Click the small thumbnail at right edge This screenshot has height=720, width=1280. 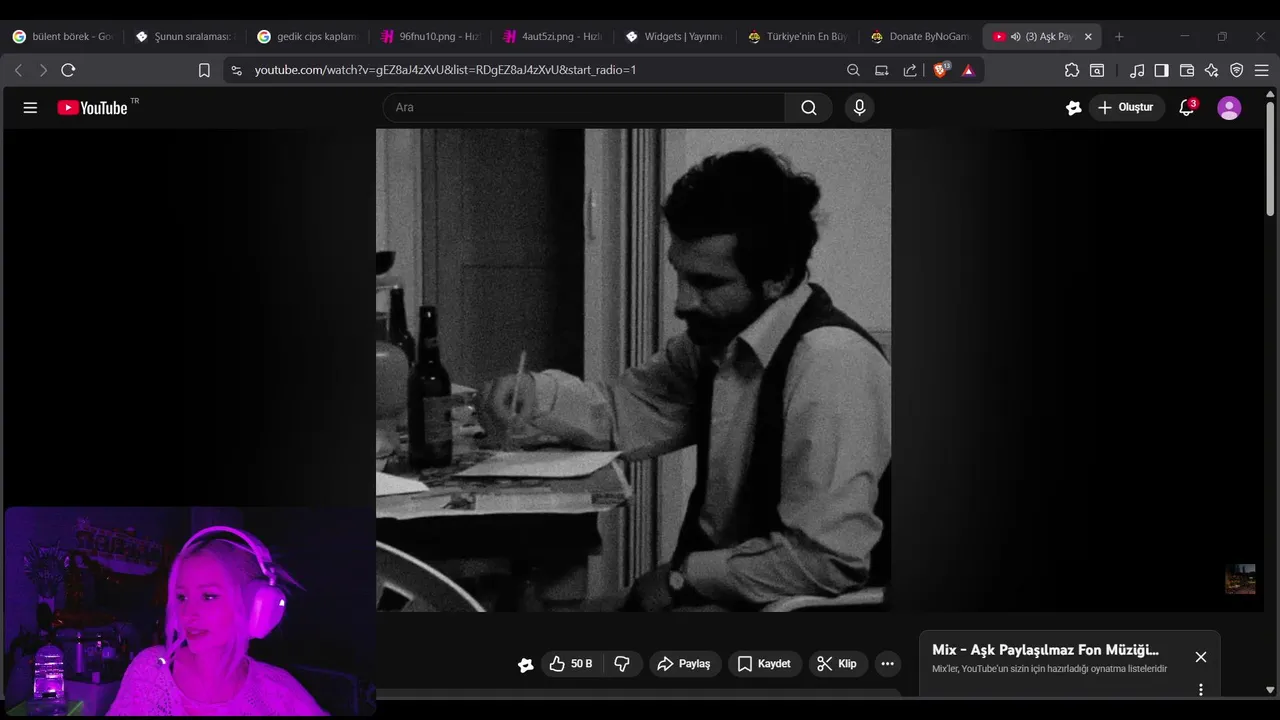[x=1240, y=579]
